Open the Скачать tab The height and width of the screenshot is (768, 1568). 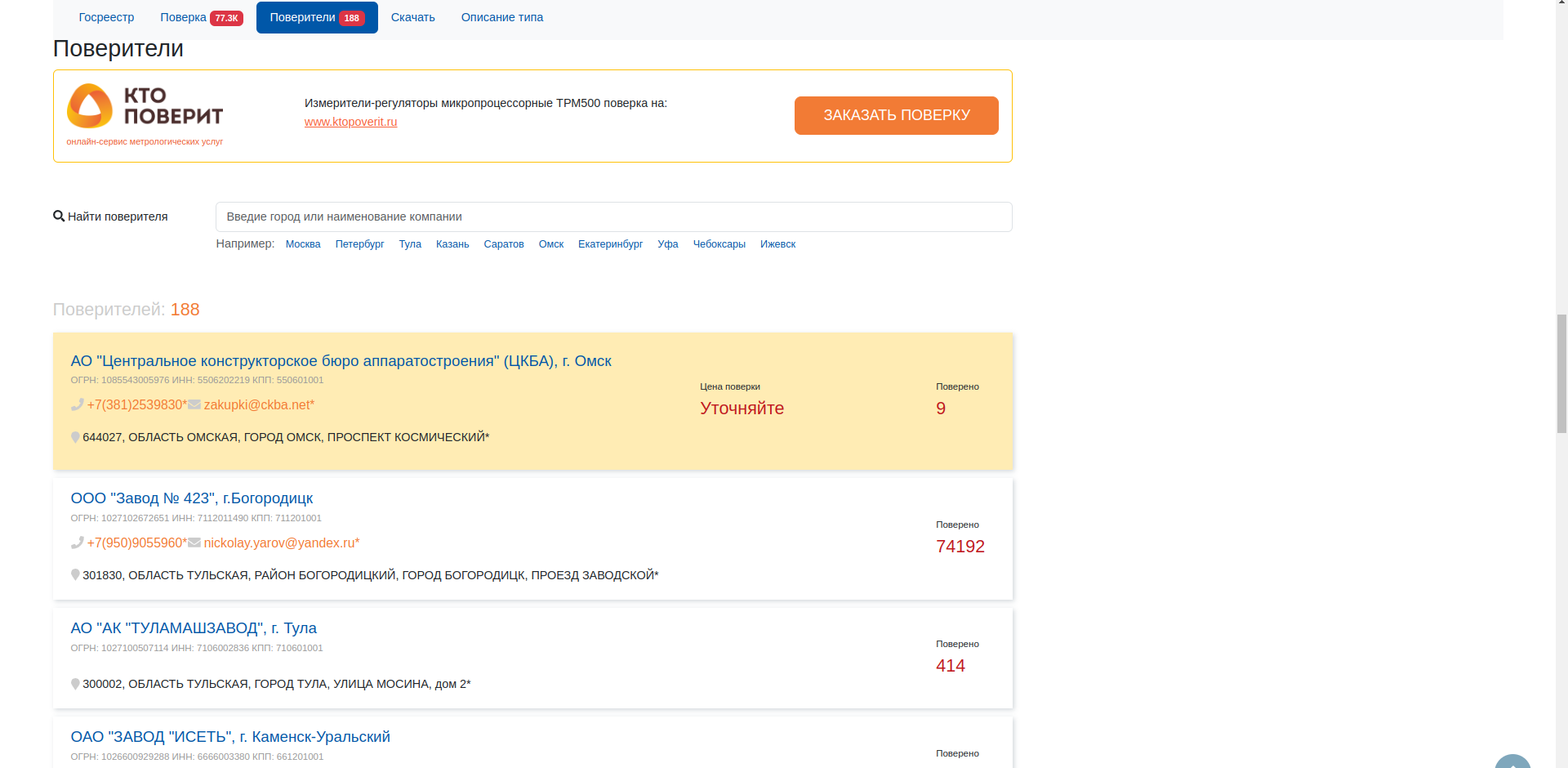[x=412, y=17]
